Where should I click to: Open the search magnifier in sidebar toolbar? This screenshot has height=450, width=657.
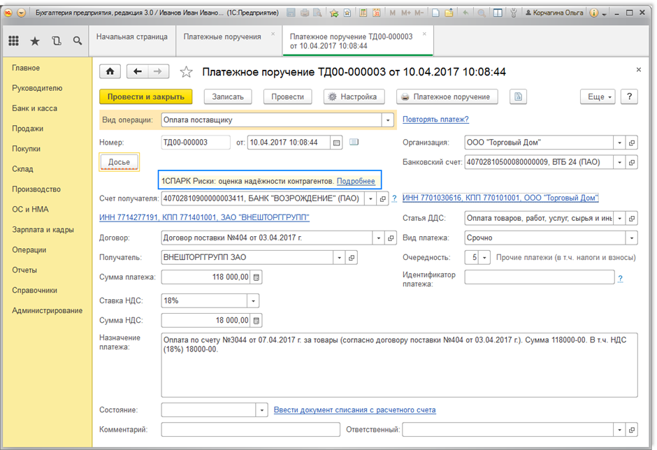(77, 41)
